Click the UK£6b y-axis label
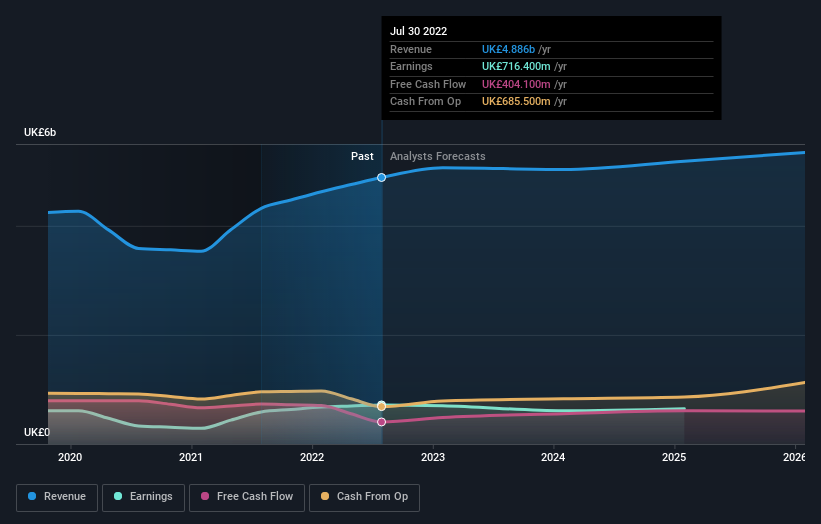The width and height of the screenshot is (821, 524). [x=40, y=132]
